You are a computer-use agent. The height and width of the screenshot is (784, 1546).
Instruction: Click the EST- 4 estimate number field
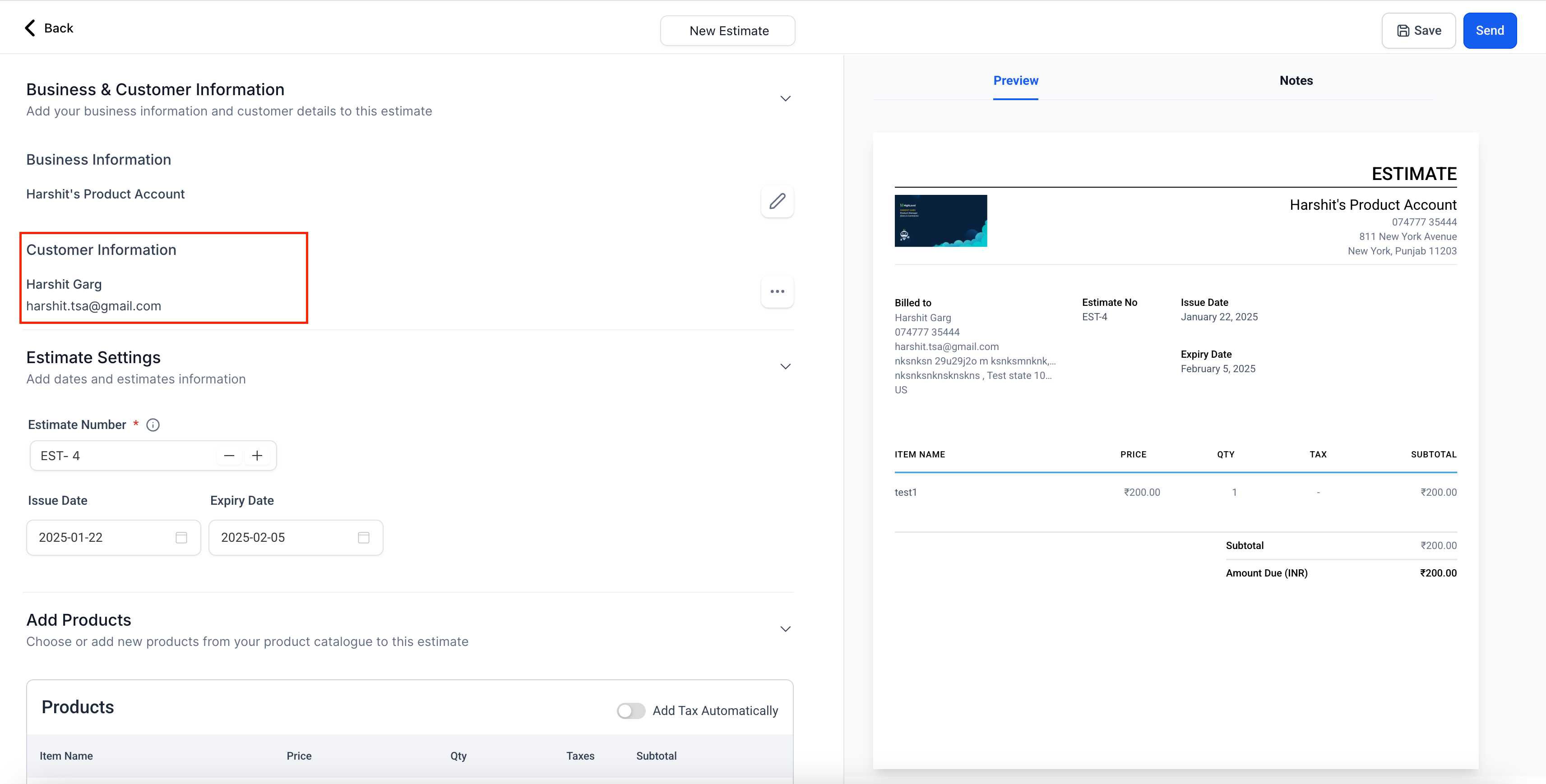(123, 456)
